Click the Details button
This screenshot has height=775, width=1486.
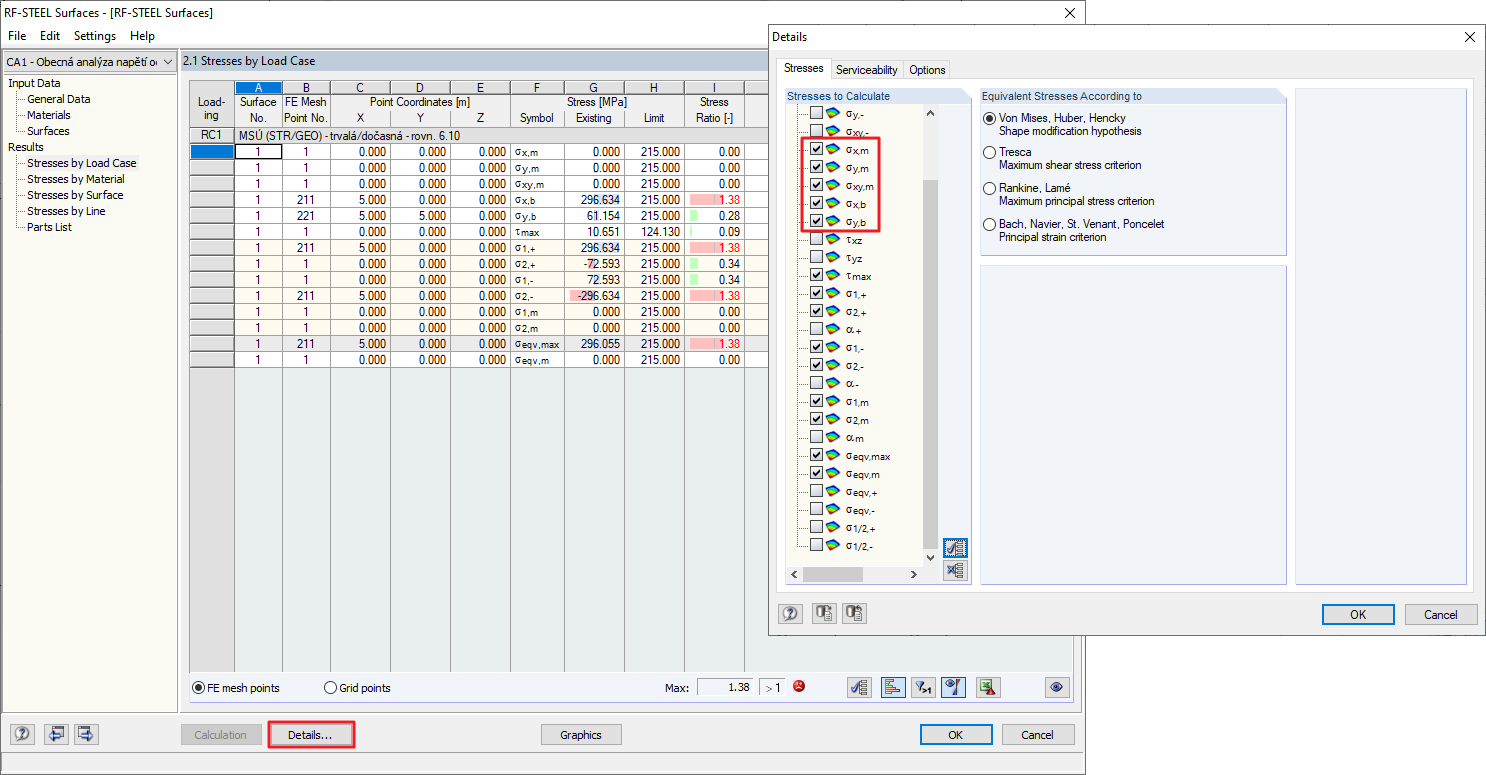[310, 734]
